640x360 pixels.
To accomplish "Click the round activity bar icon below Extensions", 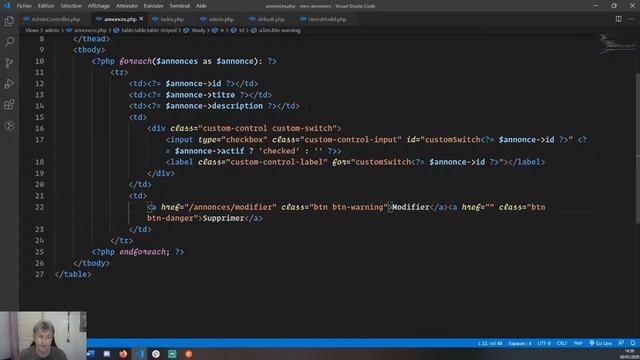I will coord(9,126).
